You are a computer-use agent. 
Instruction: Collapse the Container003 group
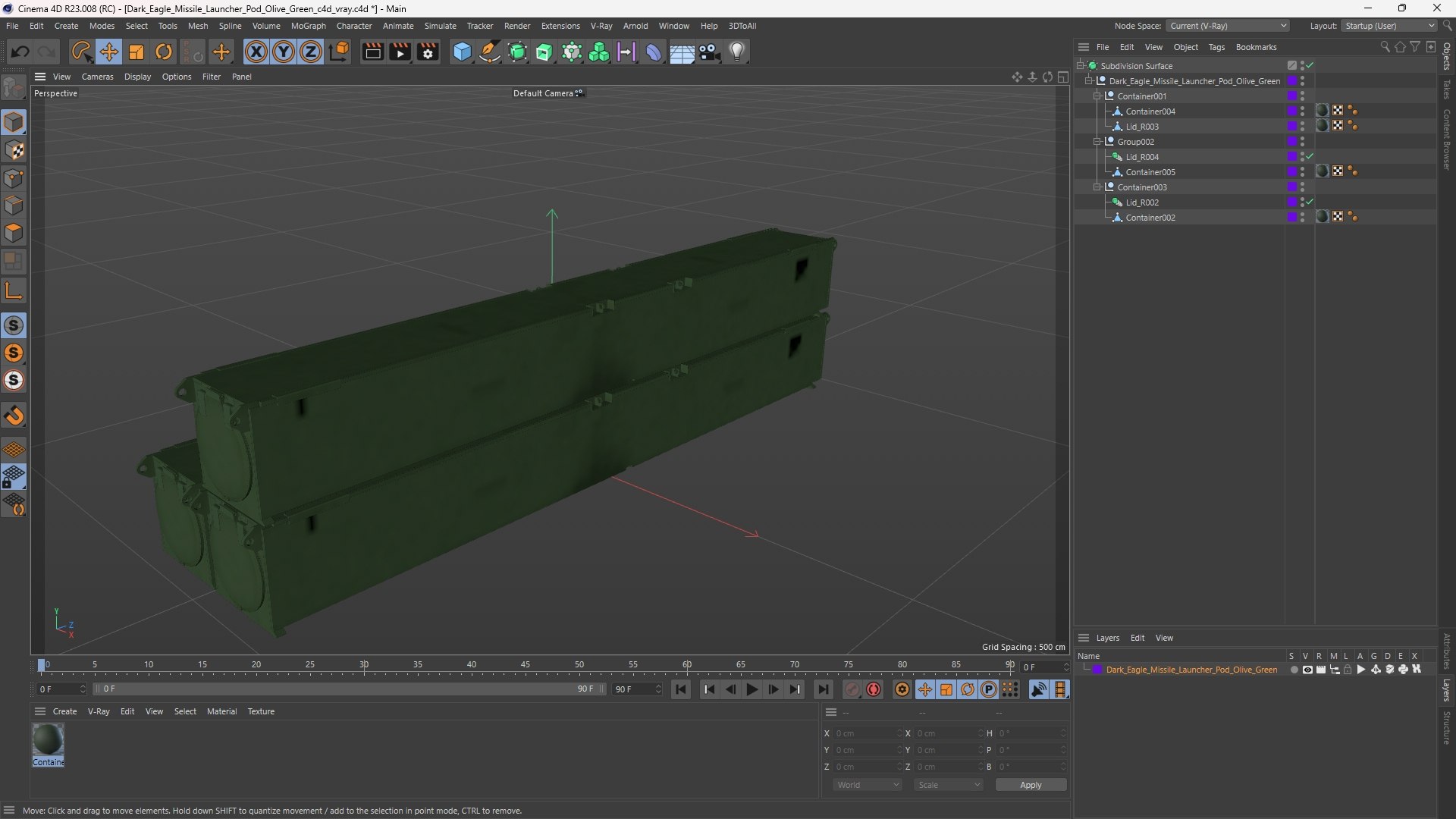click(x=1097, y=187)
